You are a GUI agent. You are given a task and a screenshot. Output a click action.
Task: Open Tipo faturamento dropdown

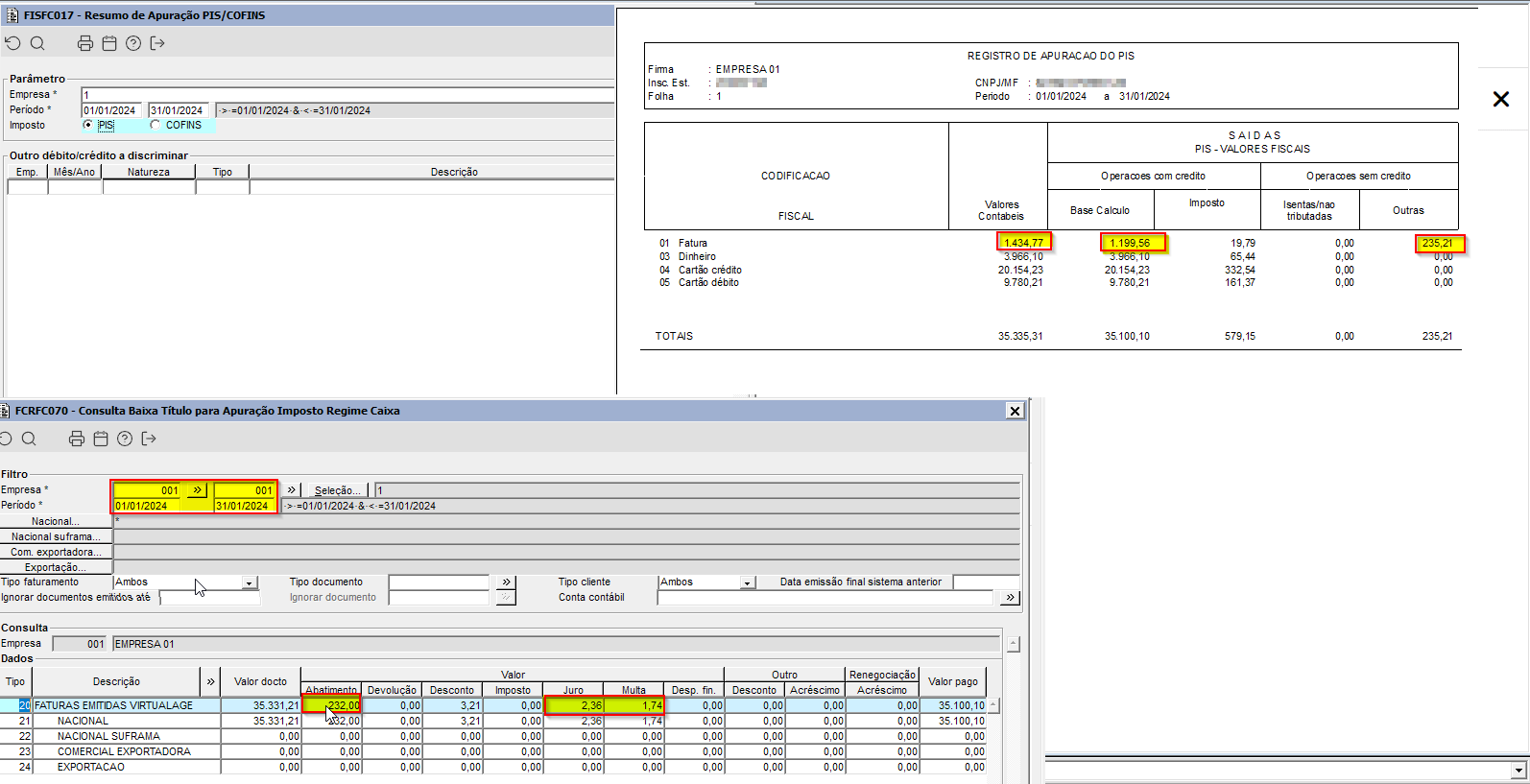(250, 582)
